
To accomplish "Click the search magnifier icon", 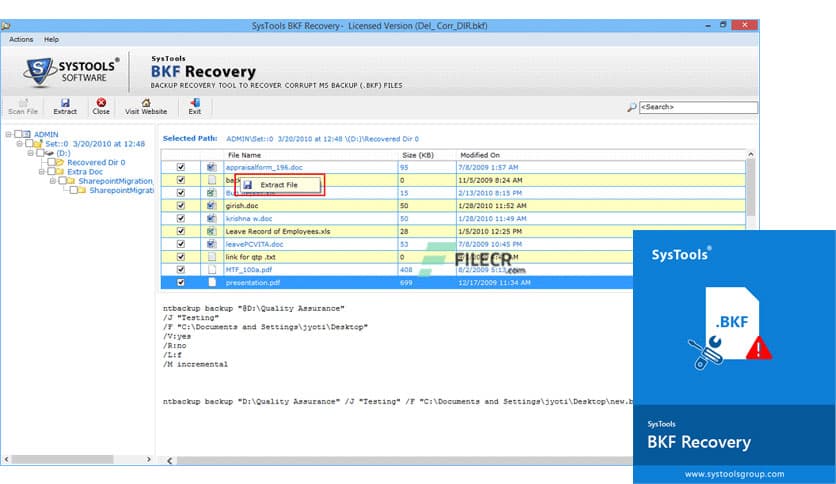I will [x=631, y=108].
